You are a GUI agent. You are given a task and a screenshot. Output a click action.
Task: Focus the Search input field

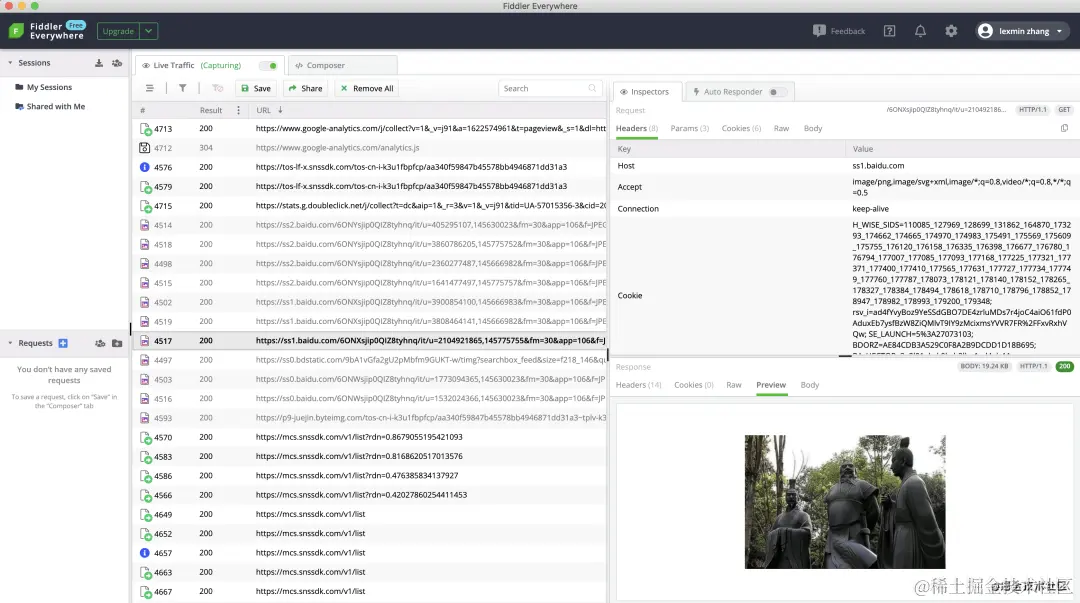coord(550,88)
